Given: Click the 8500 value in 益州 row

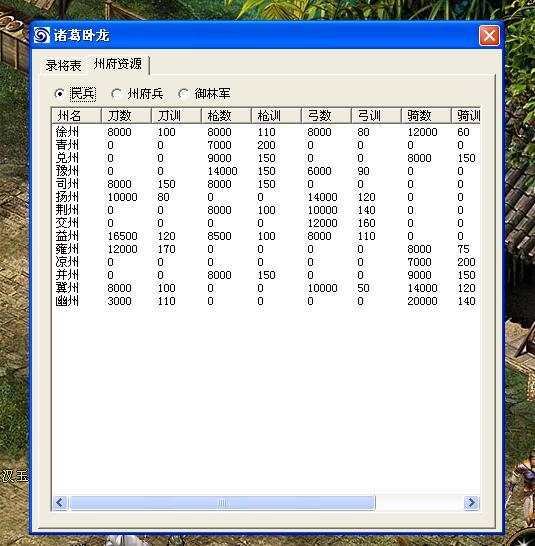Looking at the screenshot, I should tap(219, 236).
